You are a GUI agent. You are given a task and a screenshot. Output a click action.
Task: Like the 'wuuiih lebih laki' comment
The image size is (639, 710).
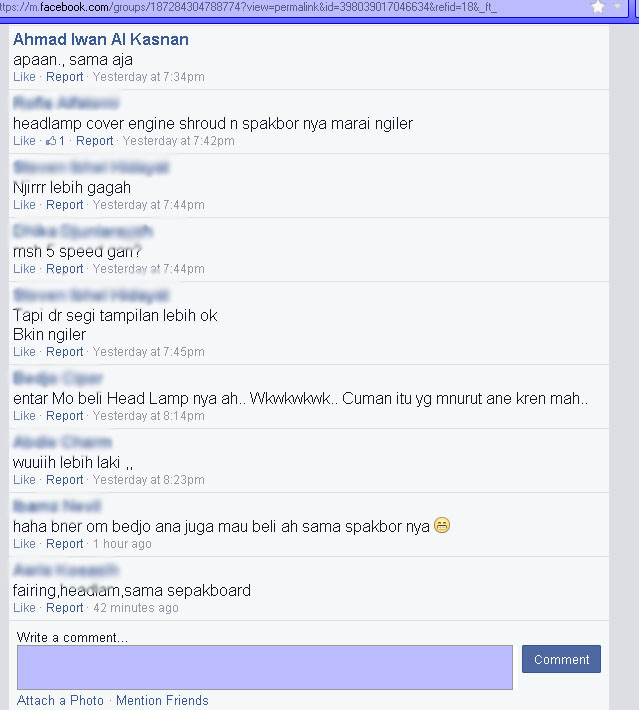24,480
